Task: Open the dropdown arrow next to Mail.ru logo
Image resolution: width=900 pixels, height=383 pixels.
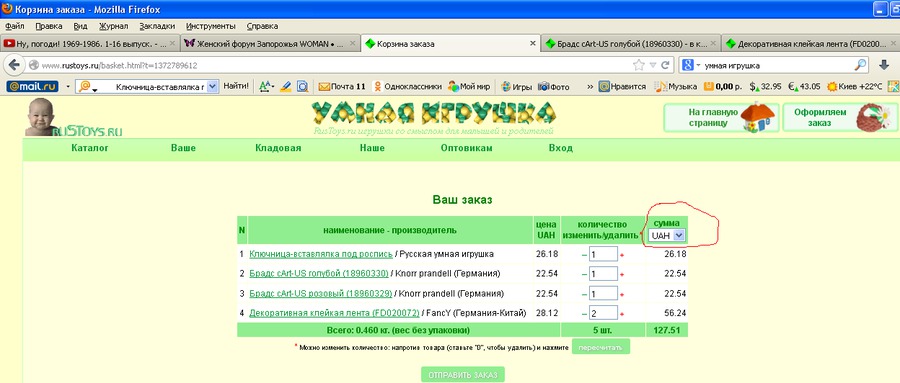Action: tap(68, 87)
